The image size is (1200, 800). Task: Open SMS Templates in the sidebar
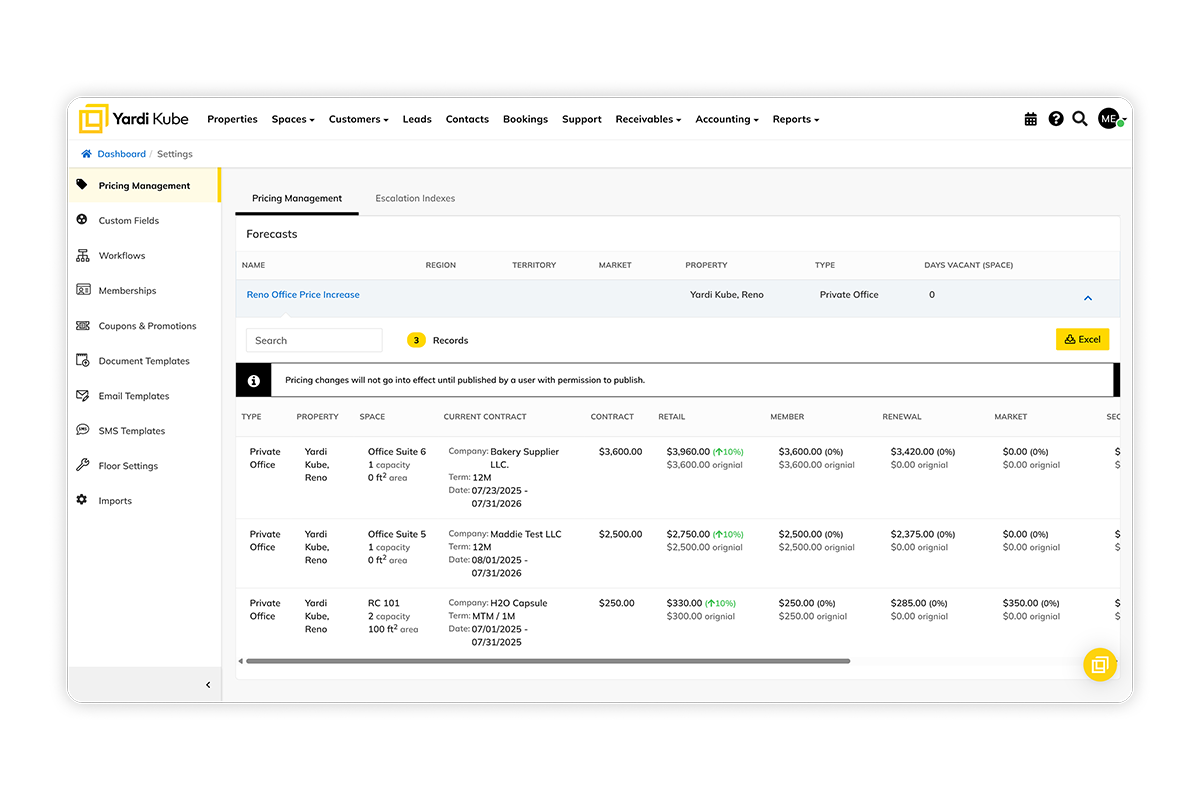point(131,431)
